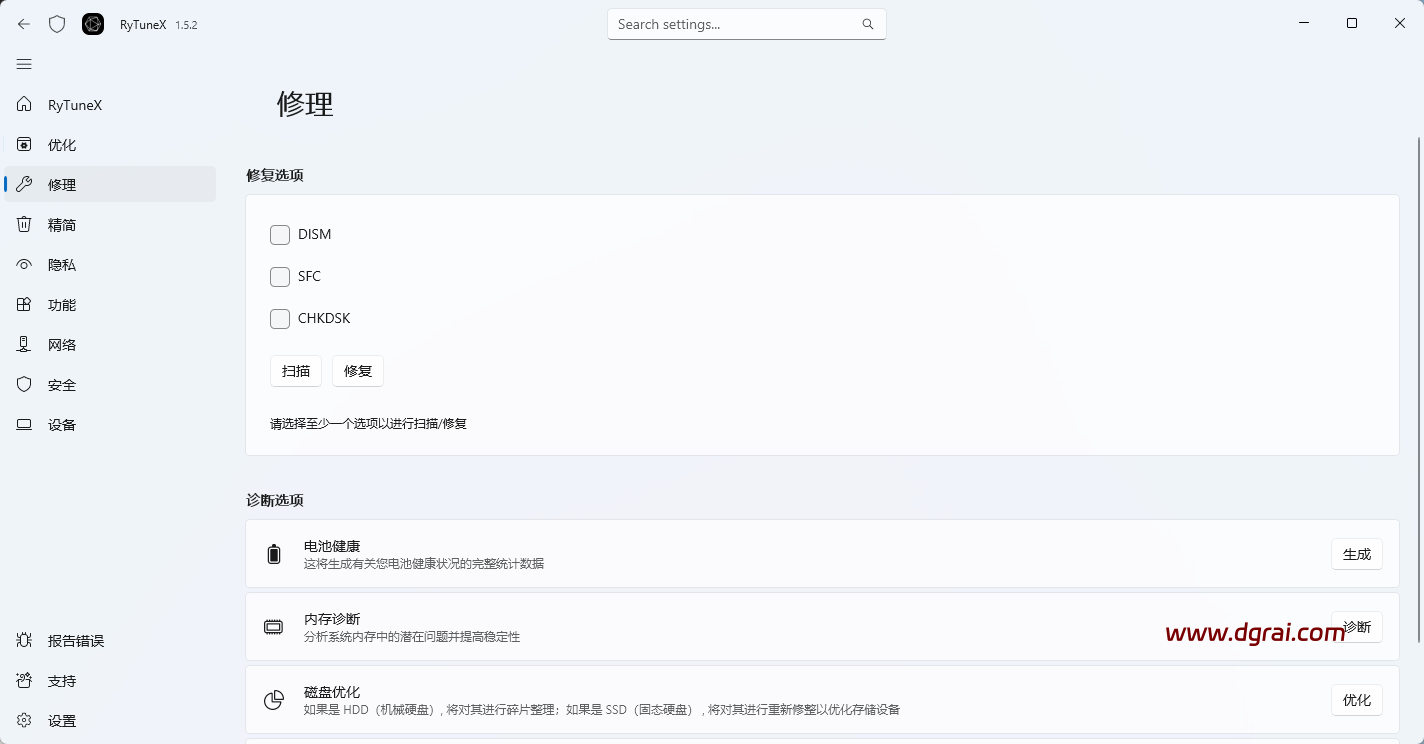Open the 网络 (Network) sidebar icon

point(24,344)
